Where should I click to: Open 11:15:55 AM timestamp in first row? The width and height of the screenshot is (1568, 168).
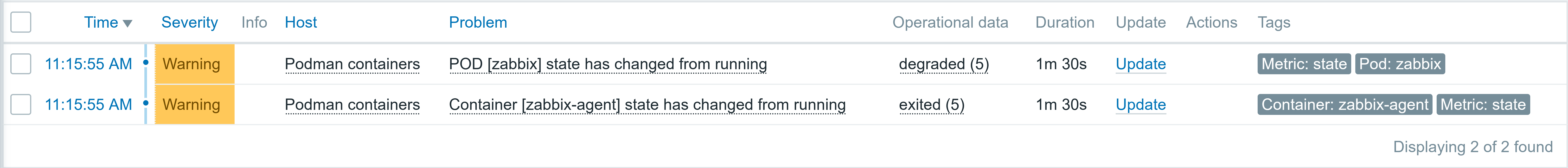click(x=88, y=64)
